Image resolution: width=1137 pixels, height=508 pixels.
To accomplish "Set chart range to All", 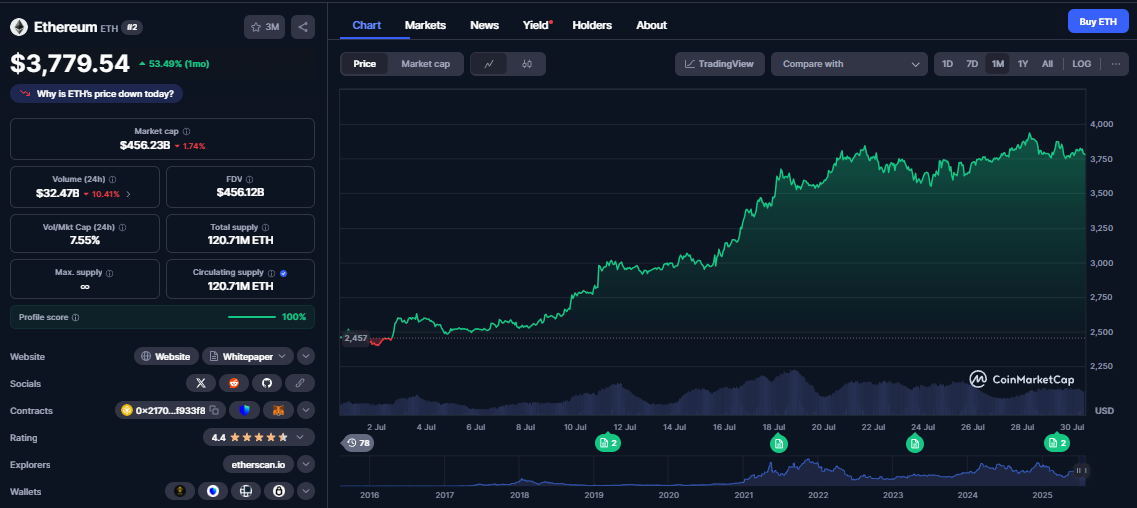I will pyautogui.click(x=1047, y=64).
